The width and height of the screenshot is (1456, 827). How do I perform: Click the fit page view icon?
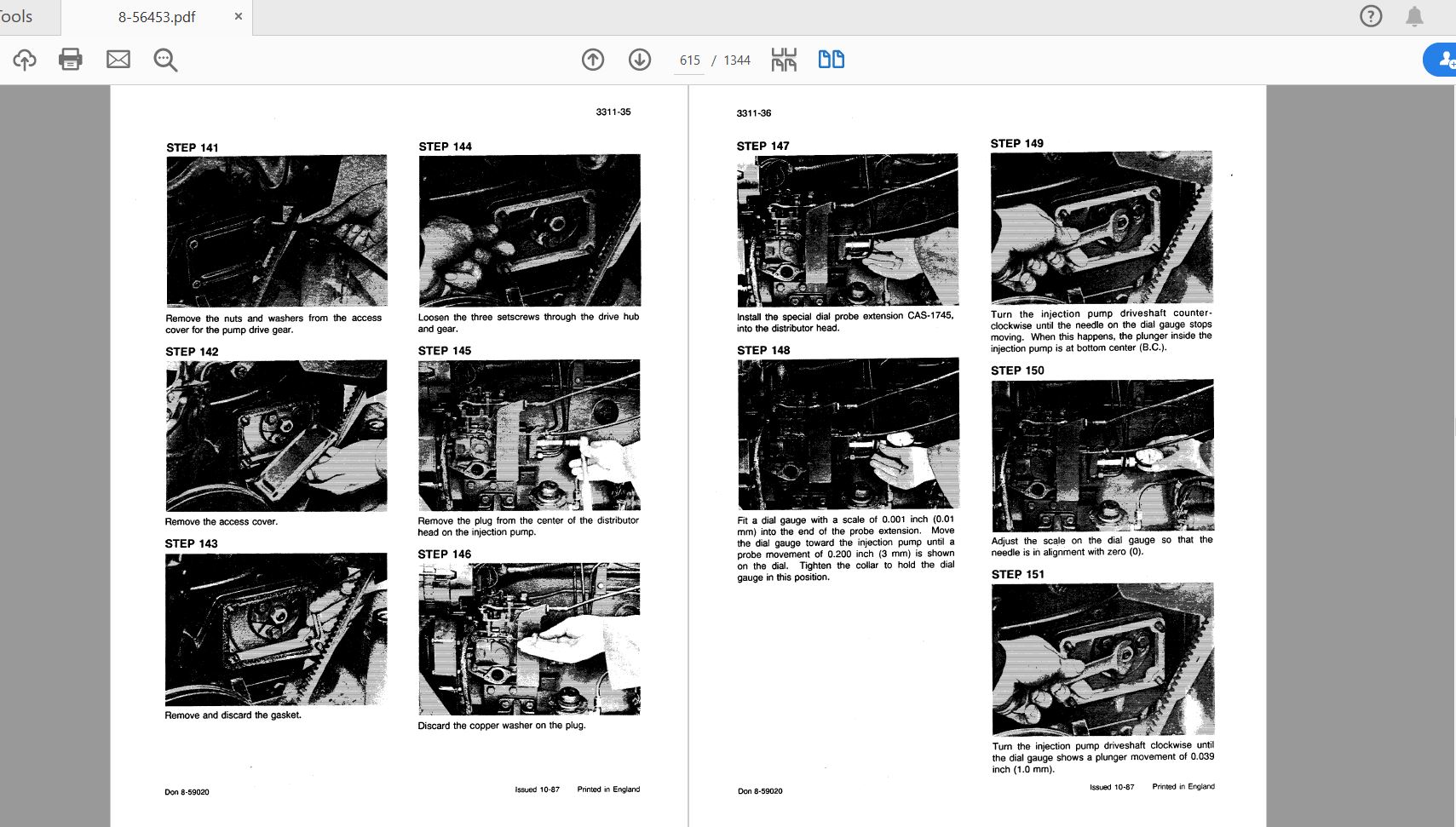pyautogui.click(x=784, y=60)
